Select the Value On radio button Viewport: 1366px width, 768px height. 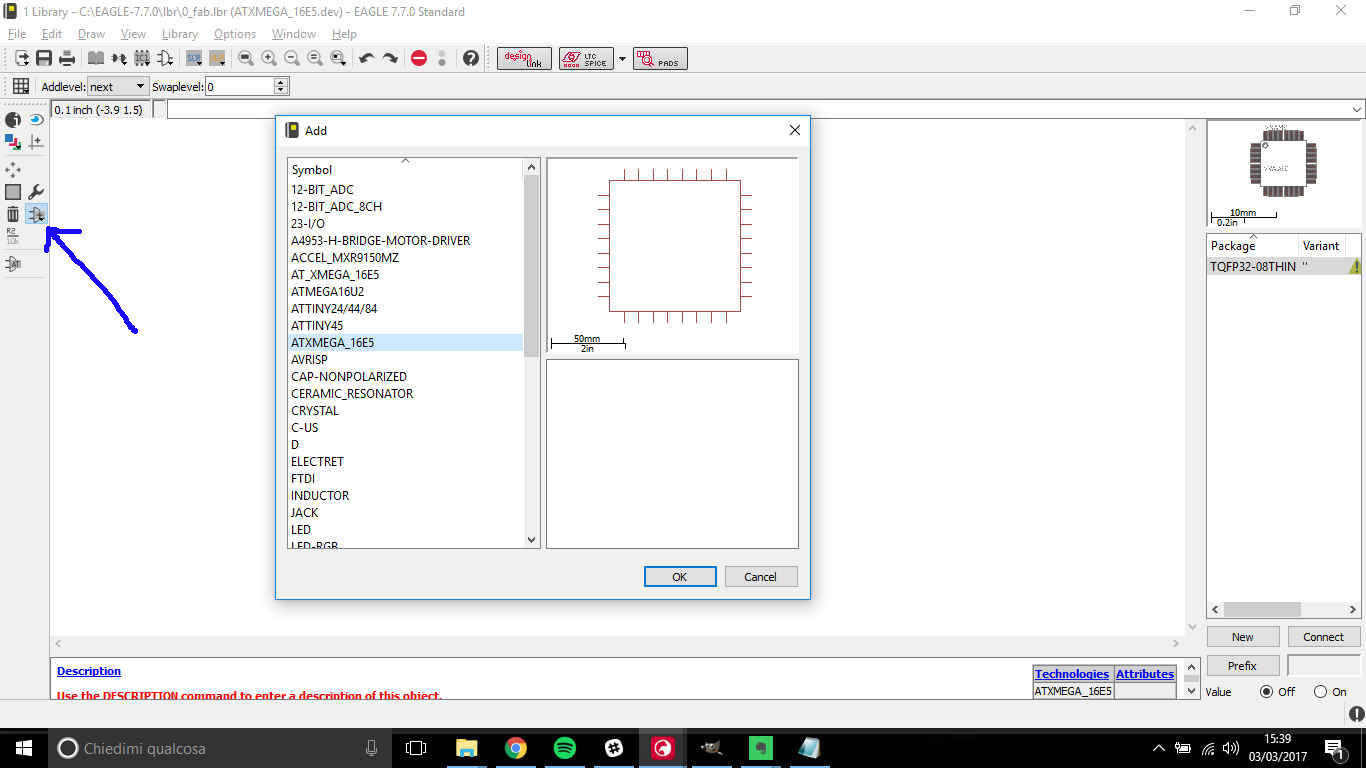(1320, 692)
